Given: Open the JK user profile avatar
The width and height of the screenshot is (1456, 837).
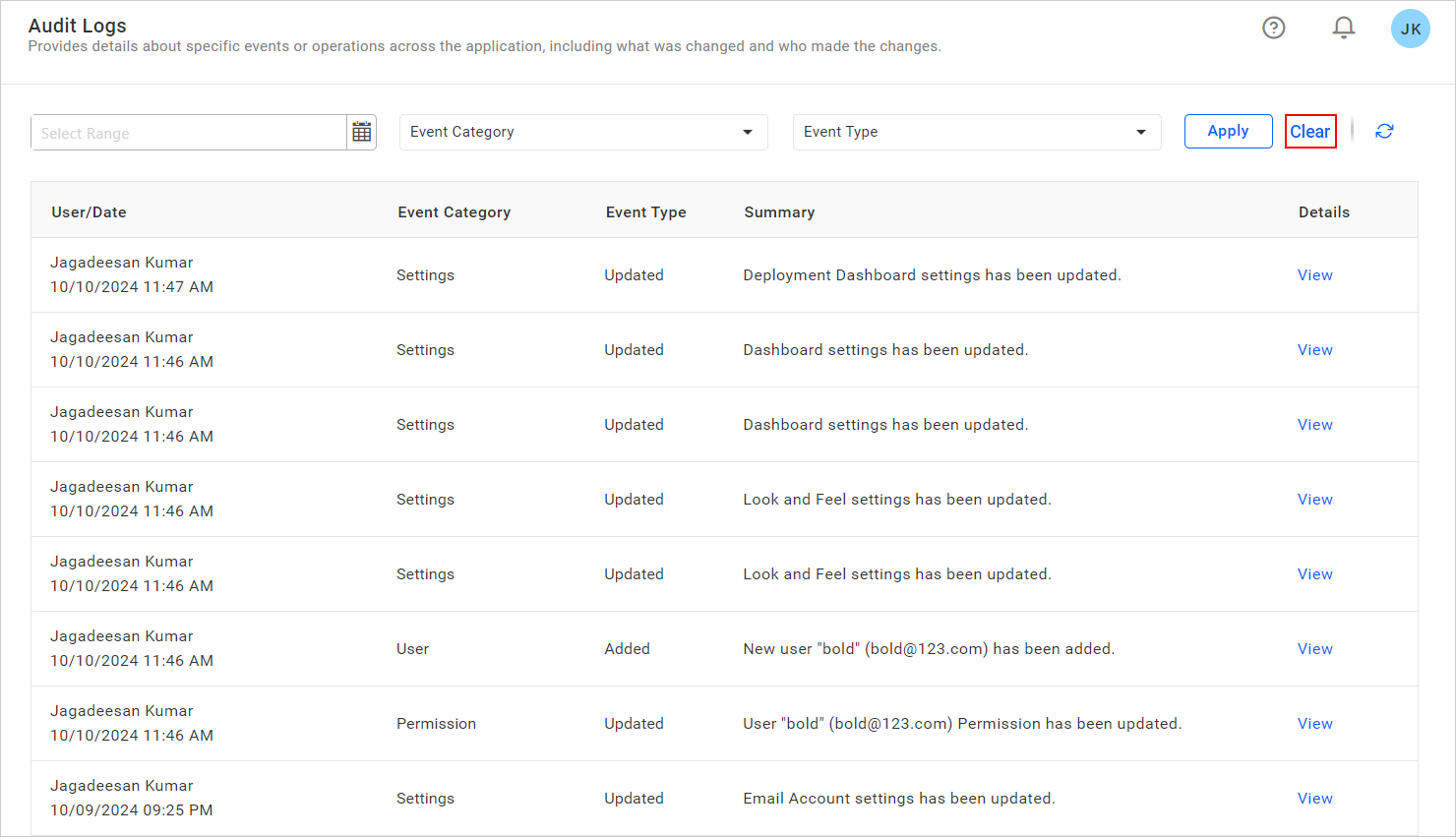Looking at the screenshot, I should click(1410, 29).
